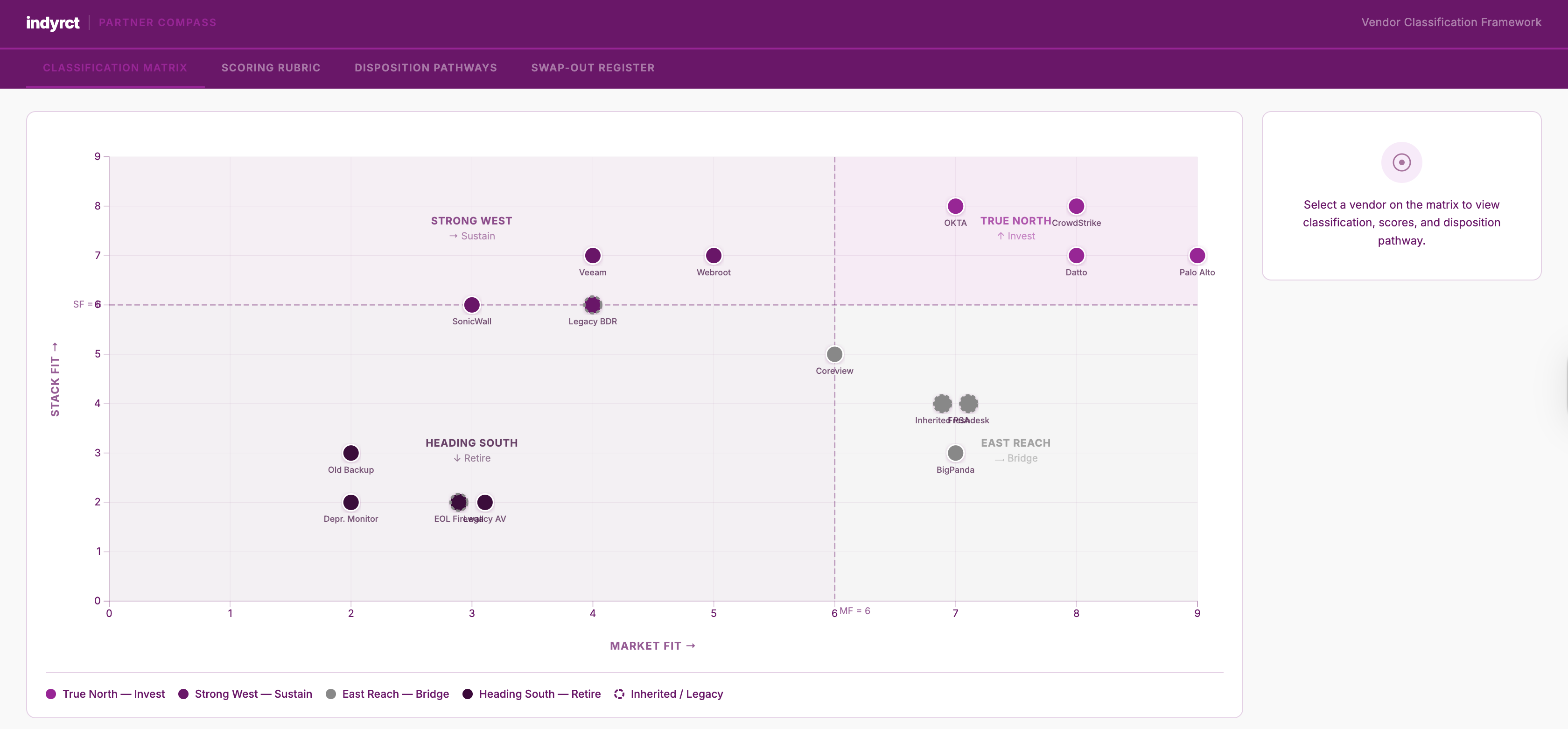This screenshot has height=729, width=1568.
Task: Open the Scoring Rubric tab
Action: pos(271,68)
